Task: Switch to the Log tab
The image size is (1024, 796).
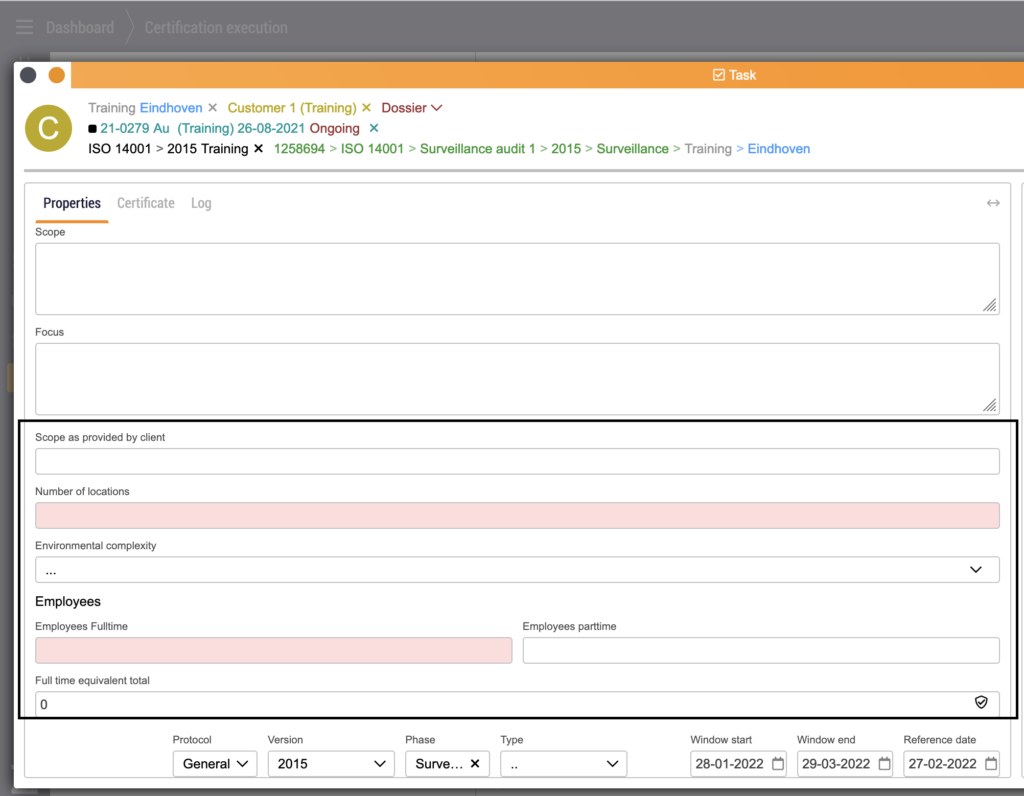Action: (201, 203)
